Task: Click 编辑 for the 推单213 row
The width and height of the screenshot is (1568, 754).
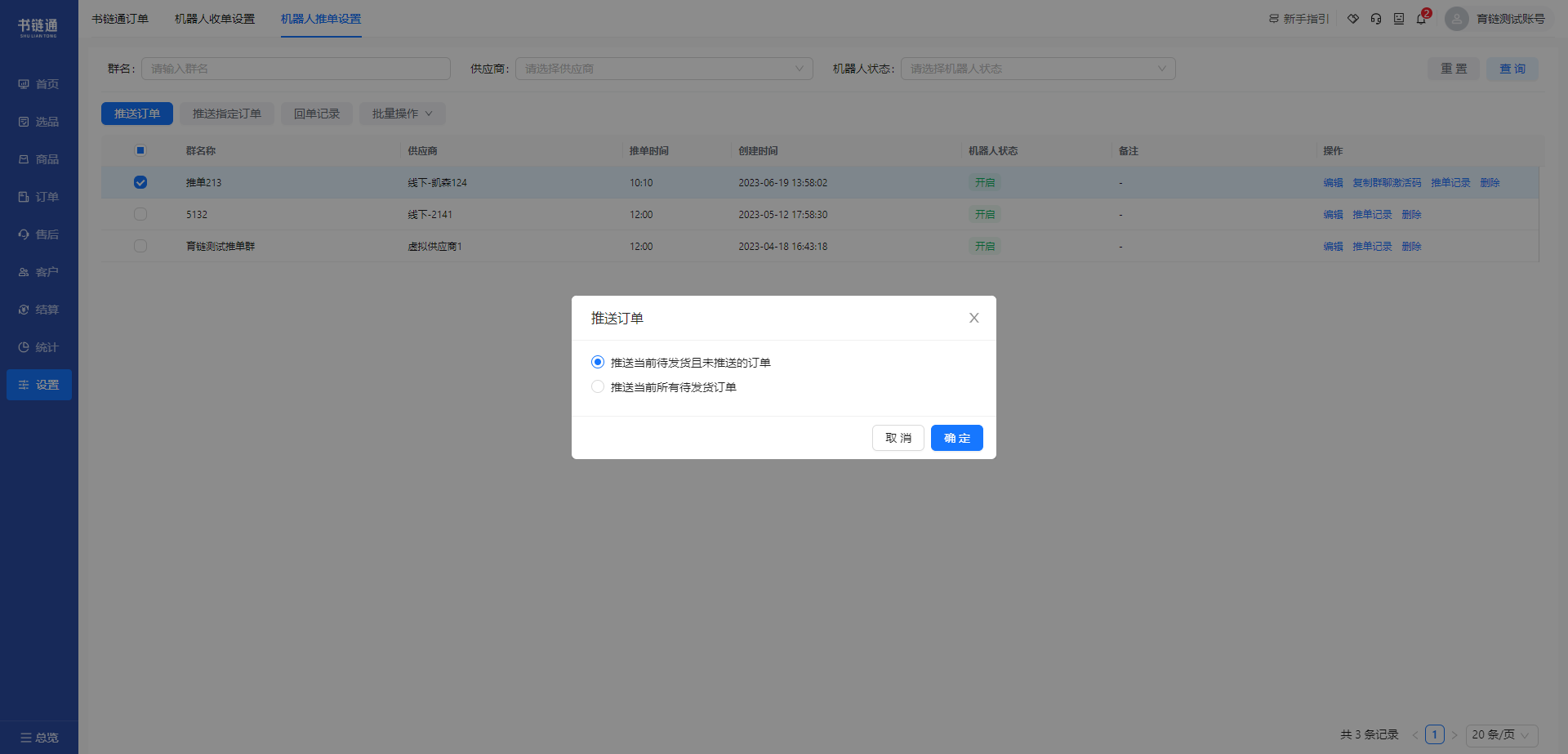Action: click(x=1334, y=182)
